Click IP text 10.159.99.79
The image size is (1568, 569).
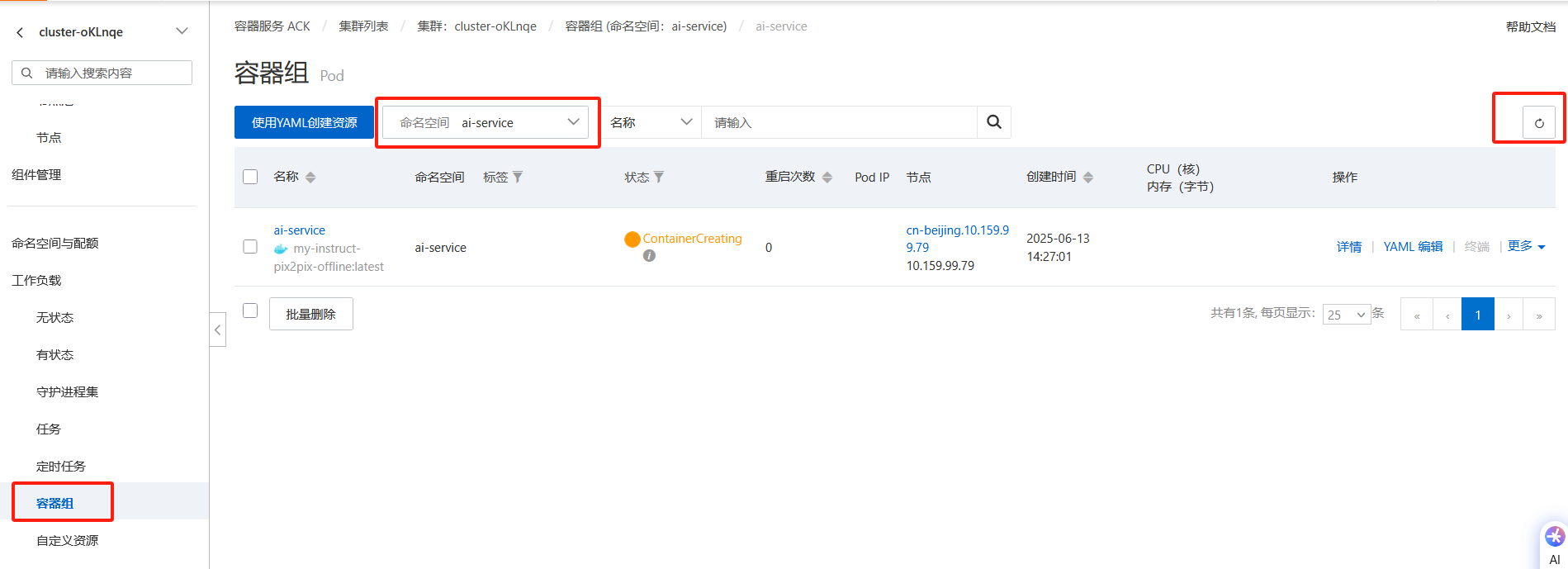click(x=940, y=266)
